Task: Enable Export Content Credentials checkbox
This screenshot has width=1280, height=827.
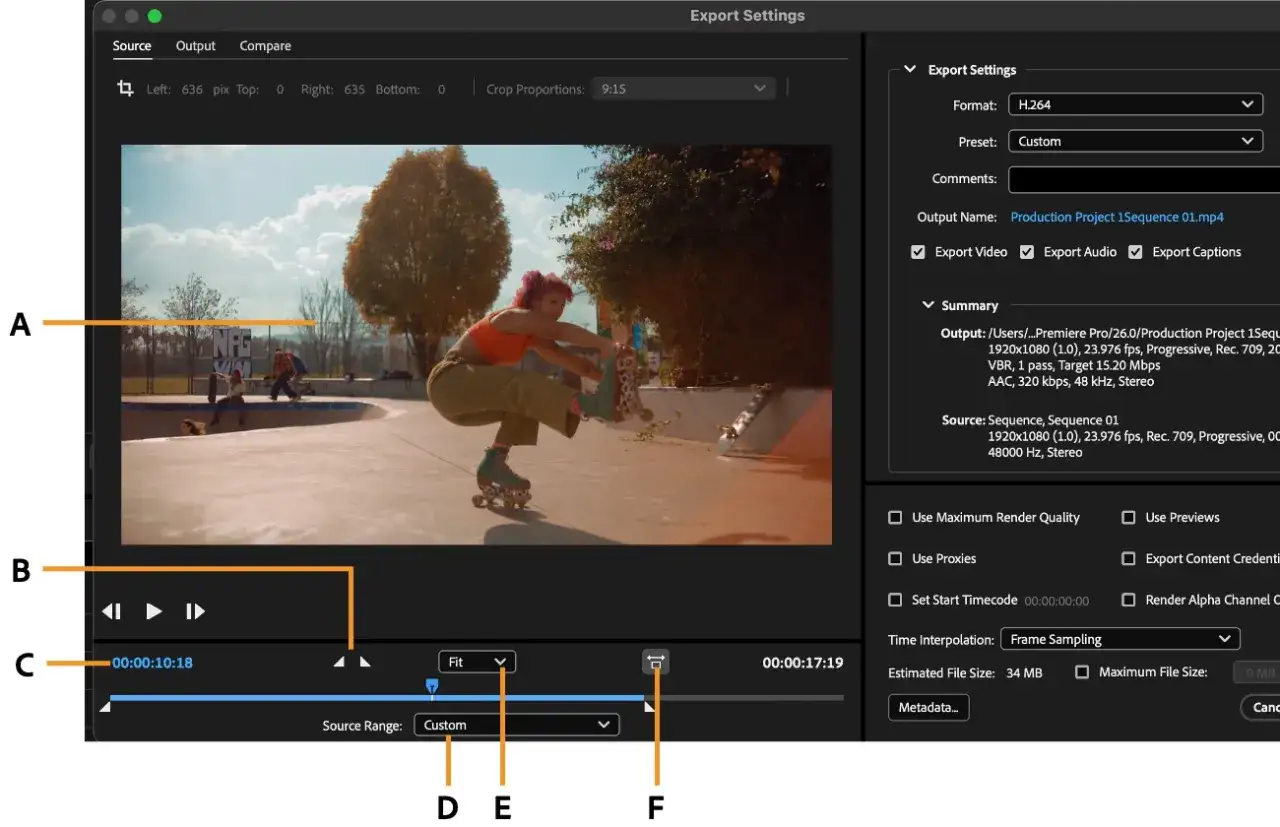Action: pos(1128,558)
